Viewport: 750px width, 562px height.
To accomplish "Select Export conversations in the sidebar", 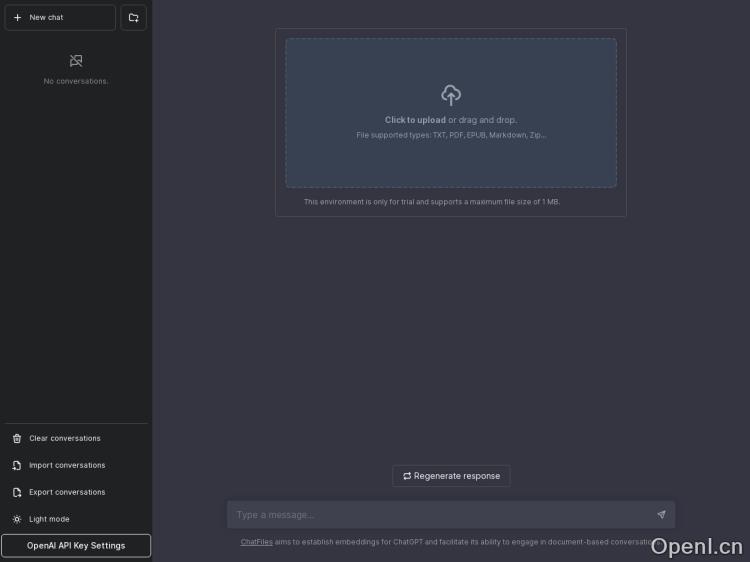I will [67, 492].
